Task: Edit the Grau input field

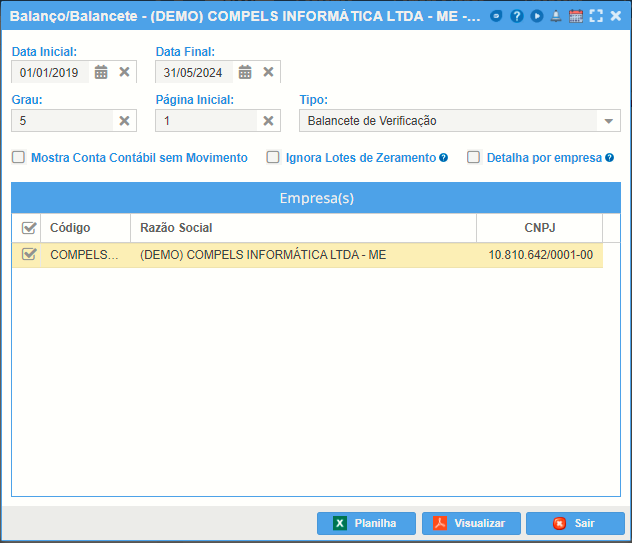Action: (62, 121)
